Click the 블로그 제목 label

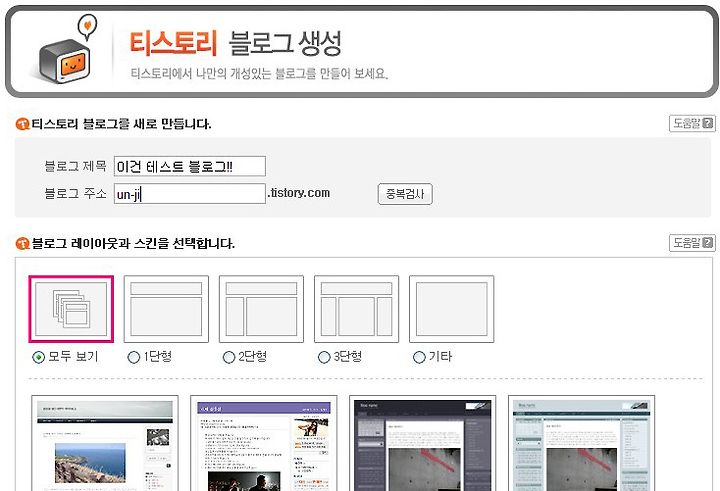click(x=75, y=166)
